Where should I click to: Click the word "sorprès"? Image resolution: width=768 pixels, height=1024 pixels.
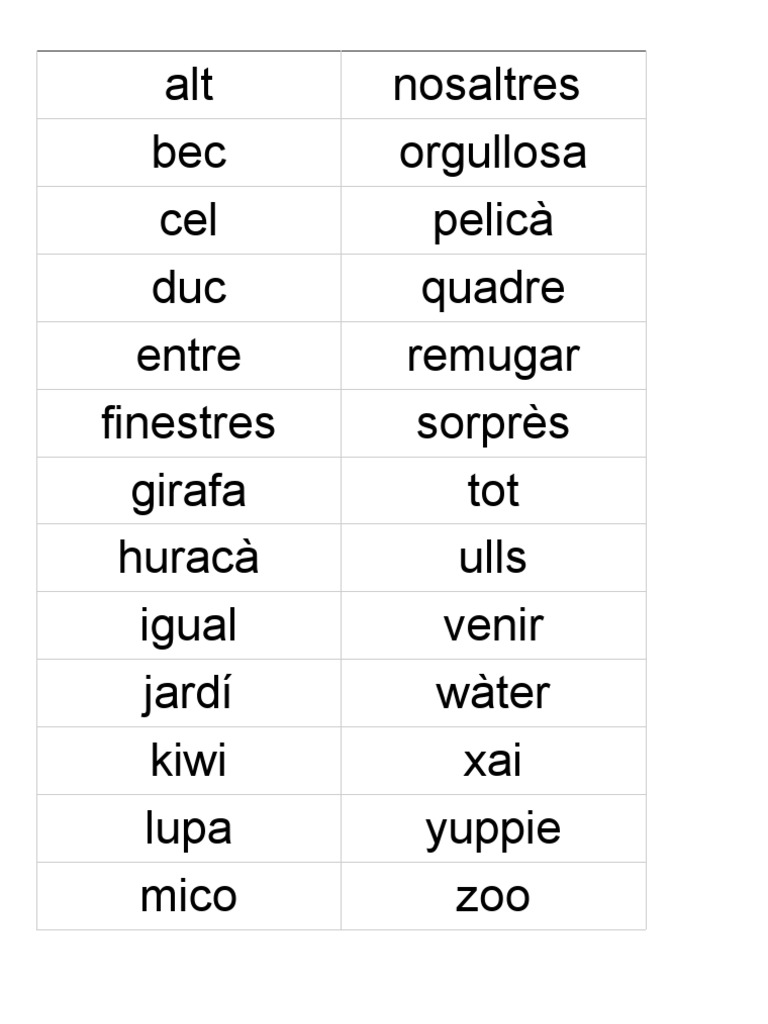click(x=493, y=423)
